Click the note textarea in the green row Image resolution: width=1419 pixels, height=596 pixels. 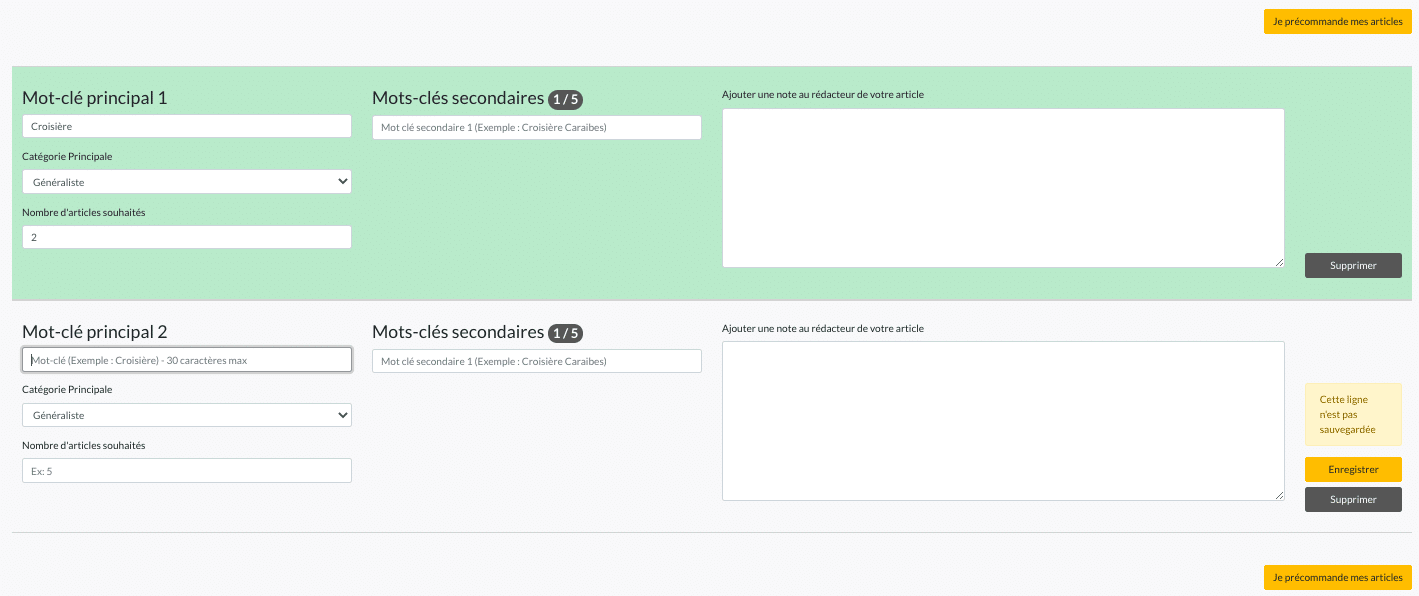pos(1003,188)
